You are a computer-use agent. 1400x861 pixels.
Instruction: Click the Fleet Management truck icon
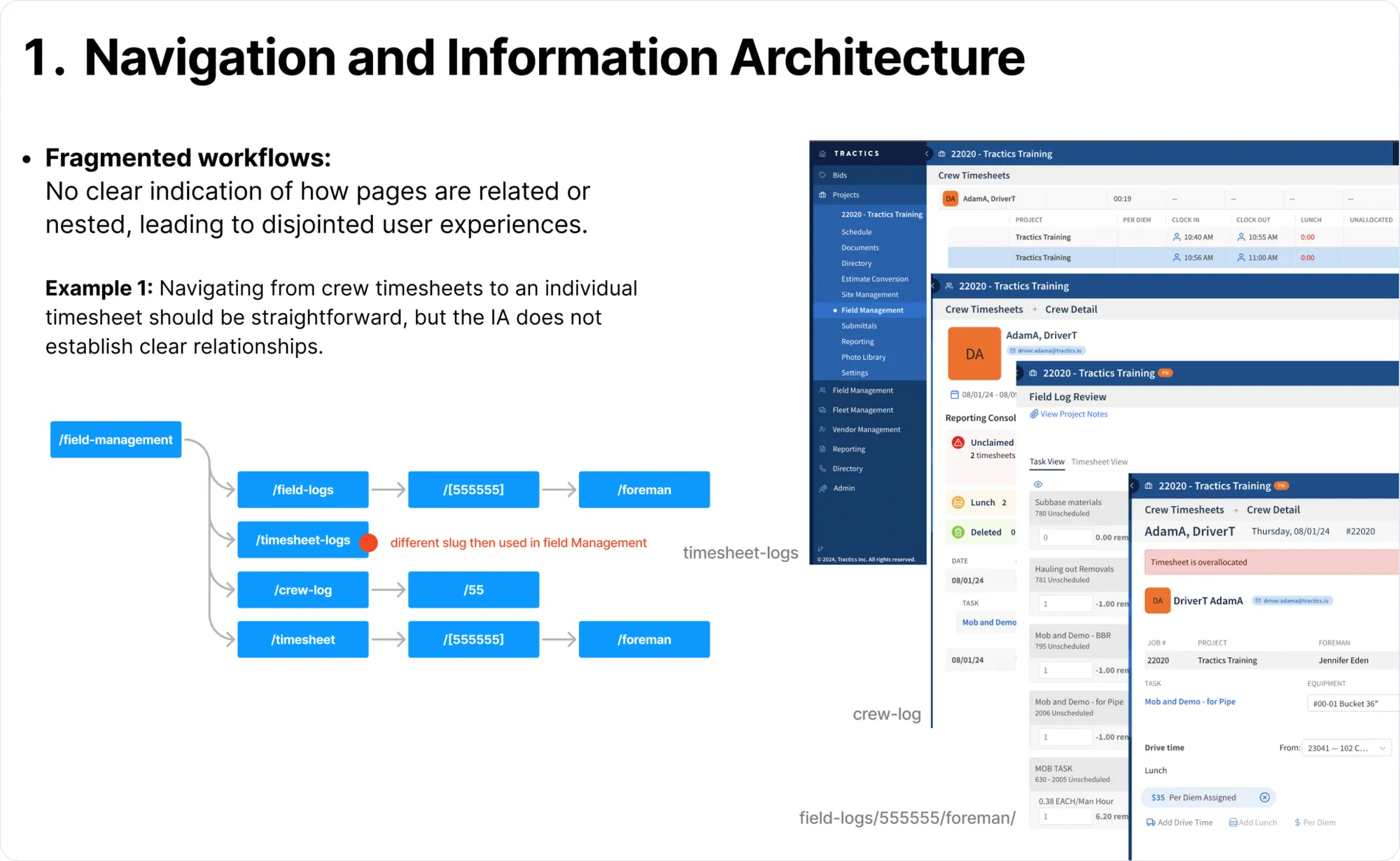pyautogui.click(x=822, y=410)
